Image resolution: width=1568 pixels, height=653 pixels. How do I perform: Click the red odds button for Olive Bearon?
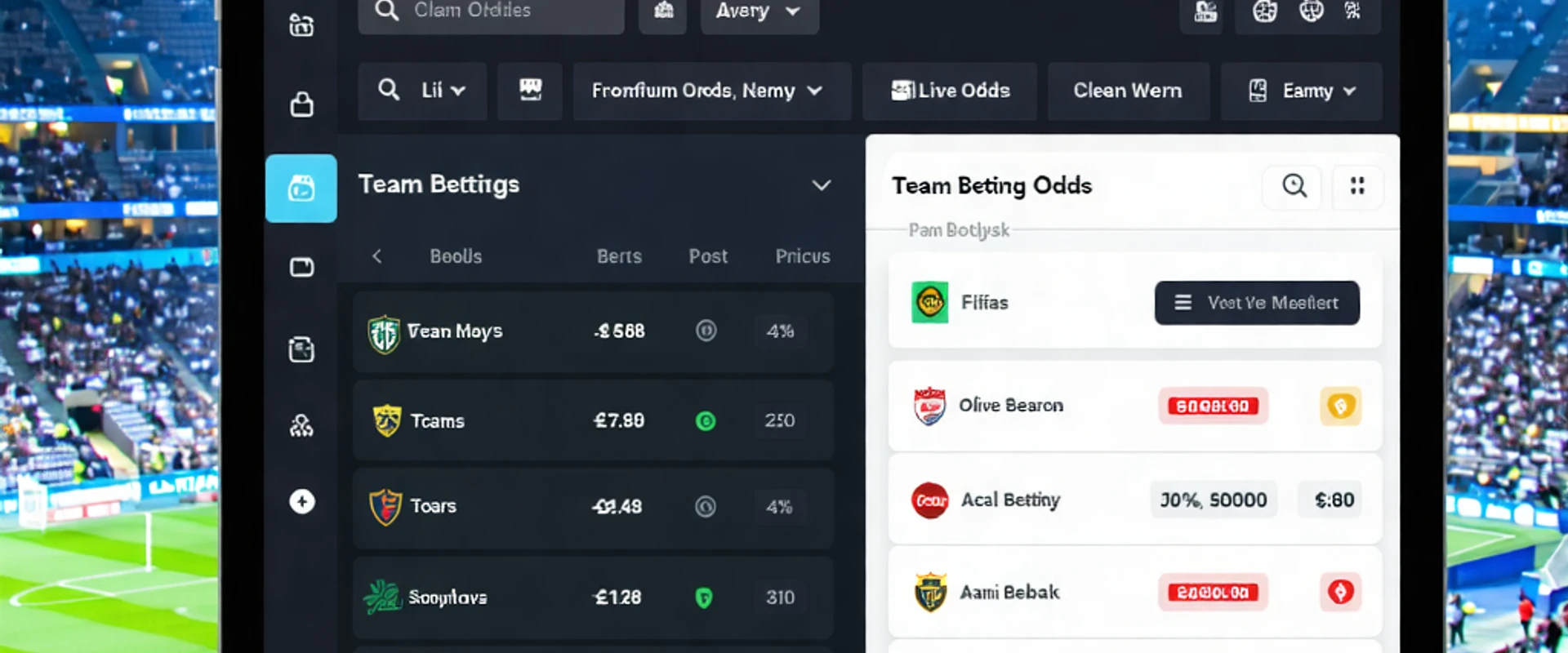tap(1213, 406)
